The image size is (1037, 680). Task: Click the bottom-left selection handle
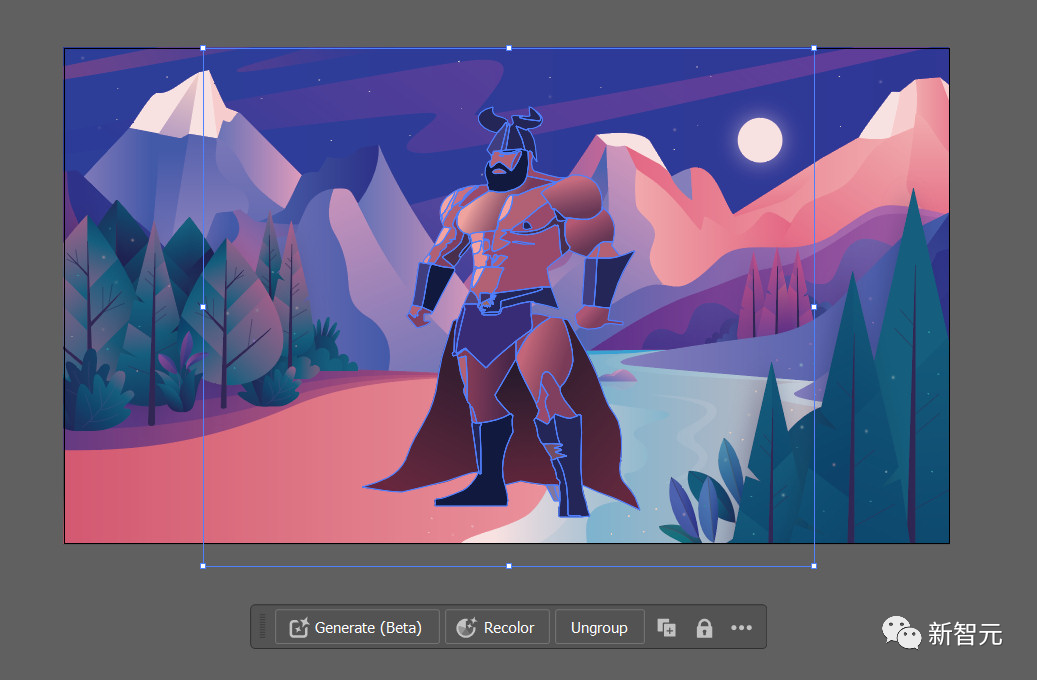tap(203, 566)
